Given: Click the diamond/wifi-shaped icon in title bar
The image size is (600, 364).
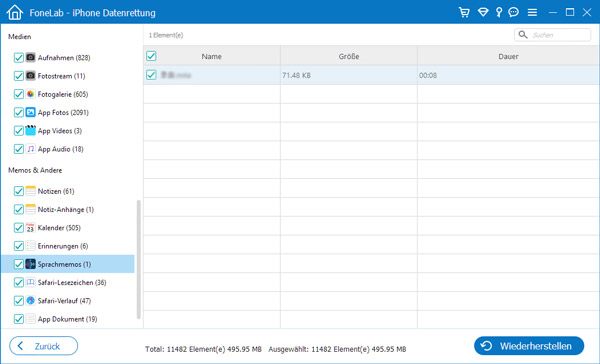Looking at the screenshot, I should pos(483,12).
